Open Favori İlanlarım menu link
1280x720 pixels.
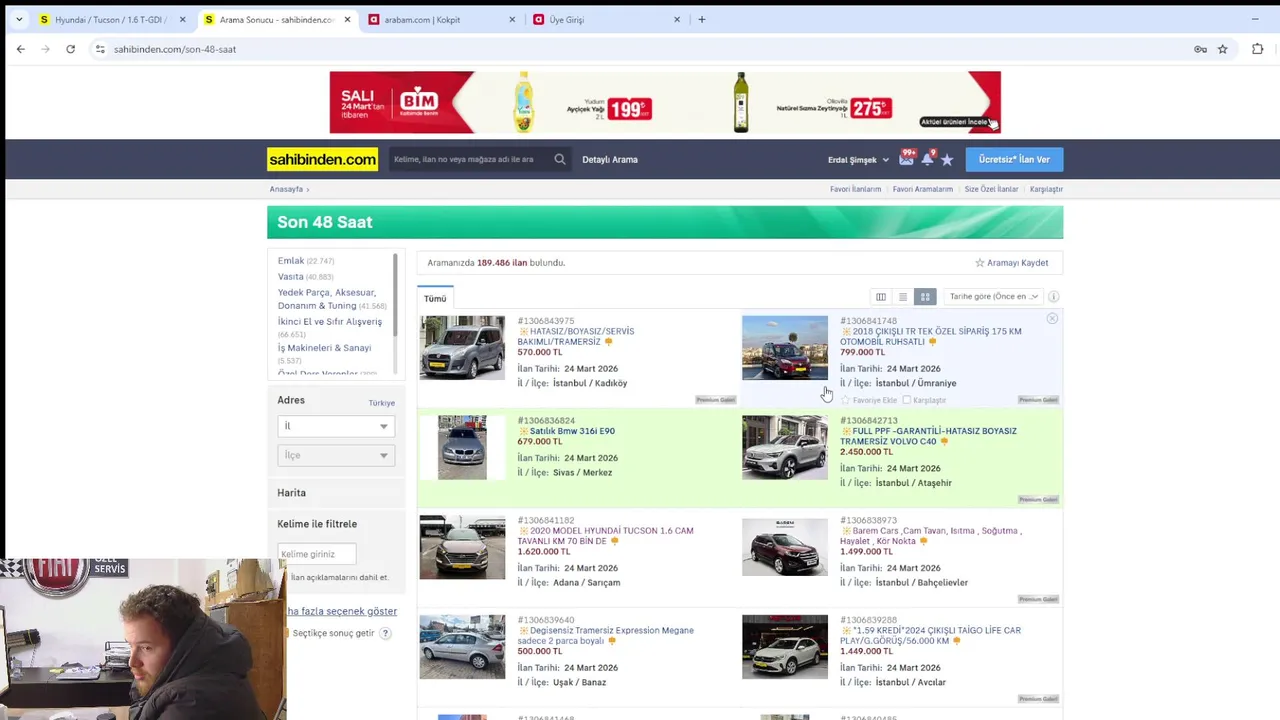coord(855,189)
